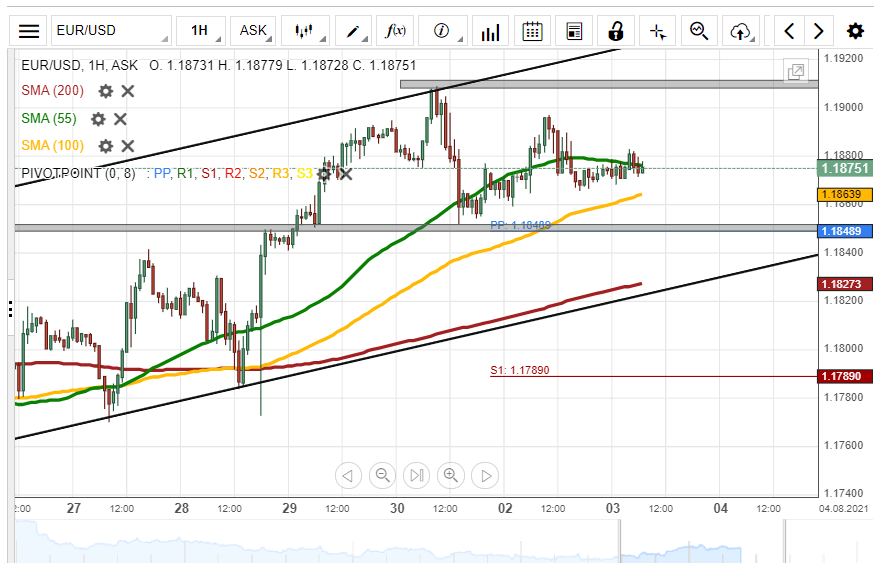Select the gray horizontal zone at 1.18489
Screen dimensions: 881x570
[x=416, y=228]
